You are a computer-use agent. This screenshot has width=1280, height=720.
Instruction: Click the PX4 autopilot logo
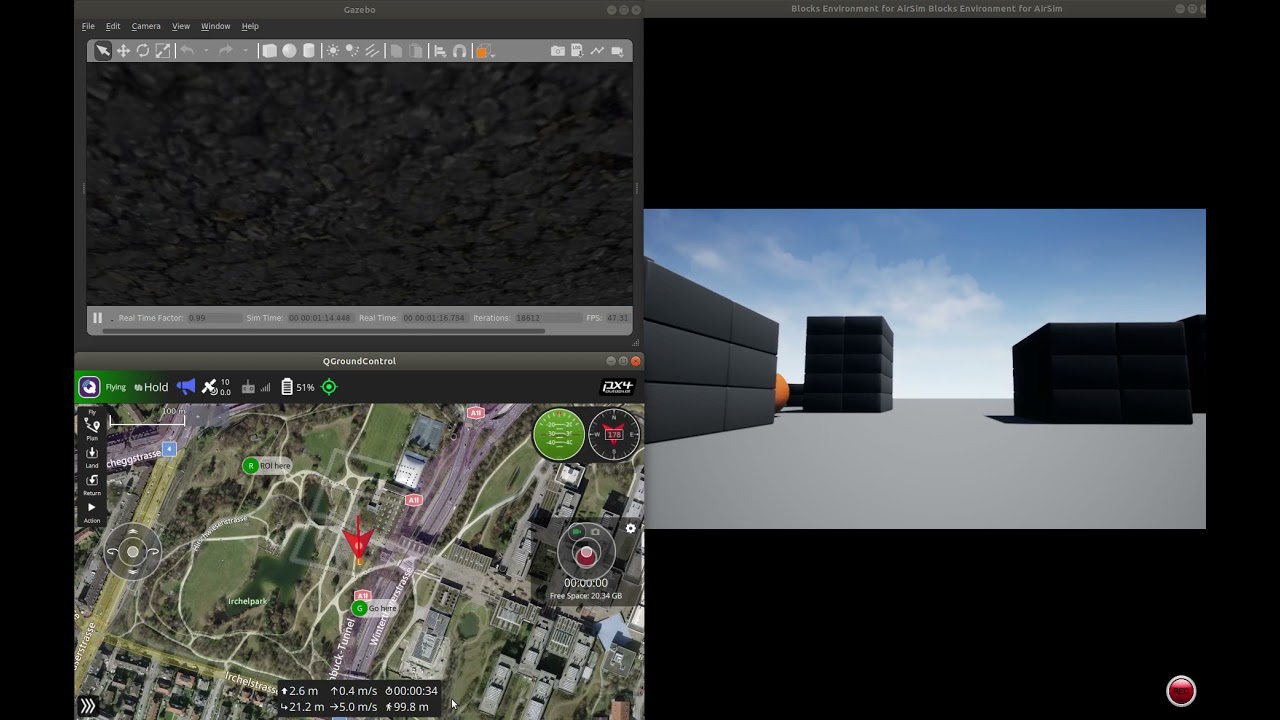[x=617, y=387]
